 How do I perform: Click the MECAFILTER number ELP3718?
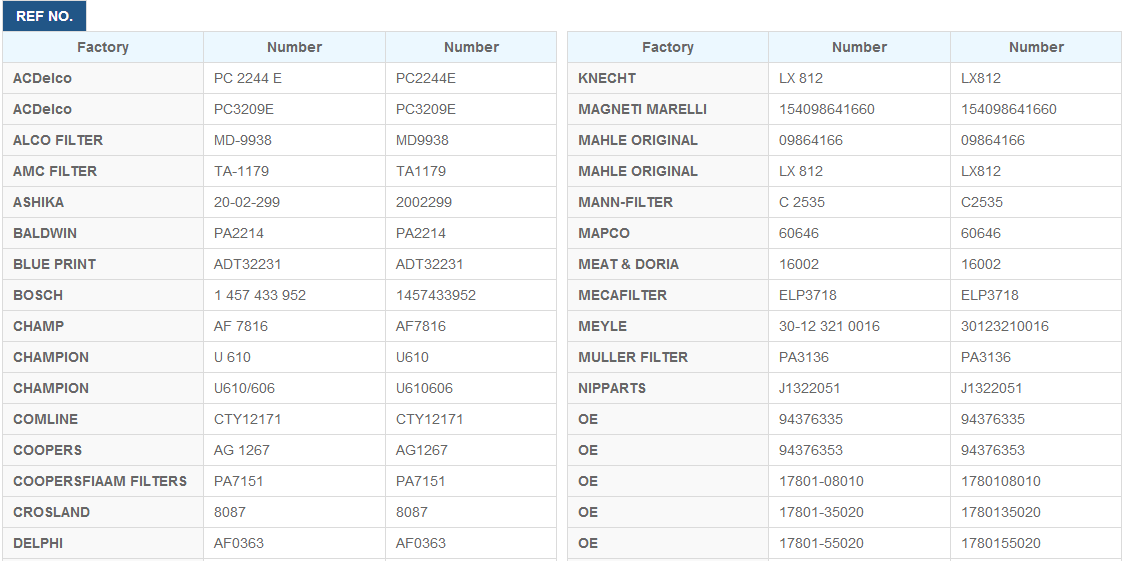(808, 295)
